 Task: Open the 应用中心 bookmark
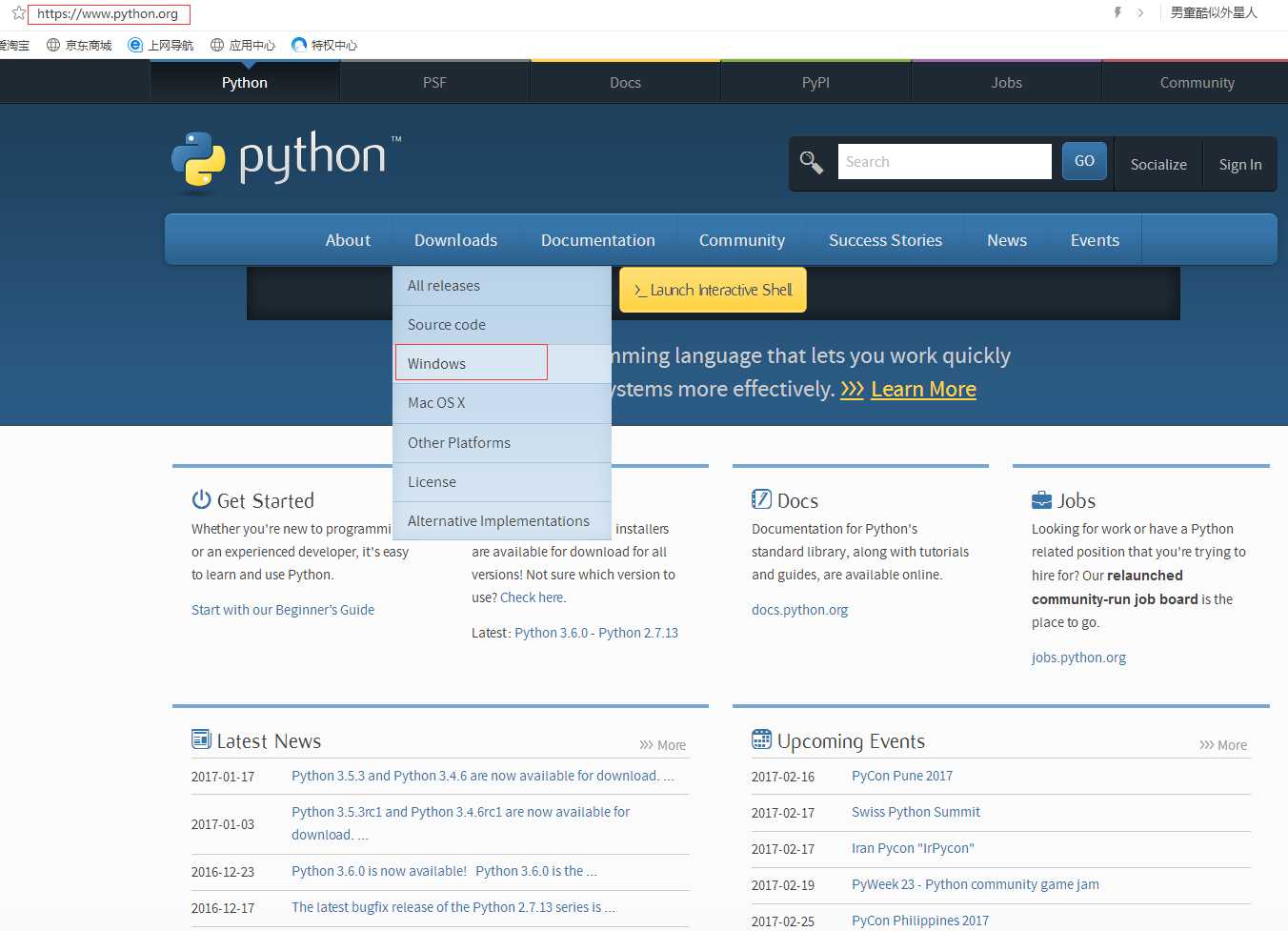pyautogui.click(x=243, y=45)
